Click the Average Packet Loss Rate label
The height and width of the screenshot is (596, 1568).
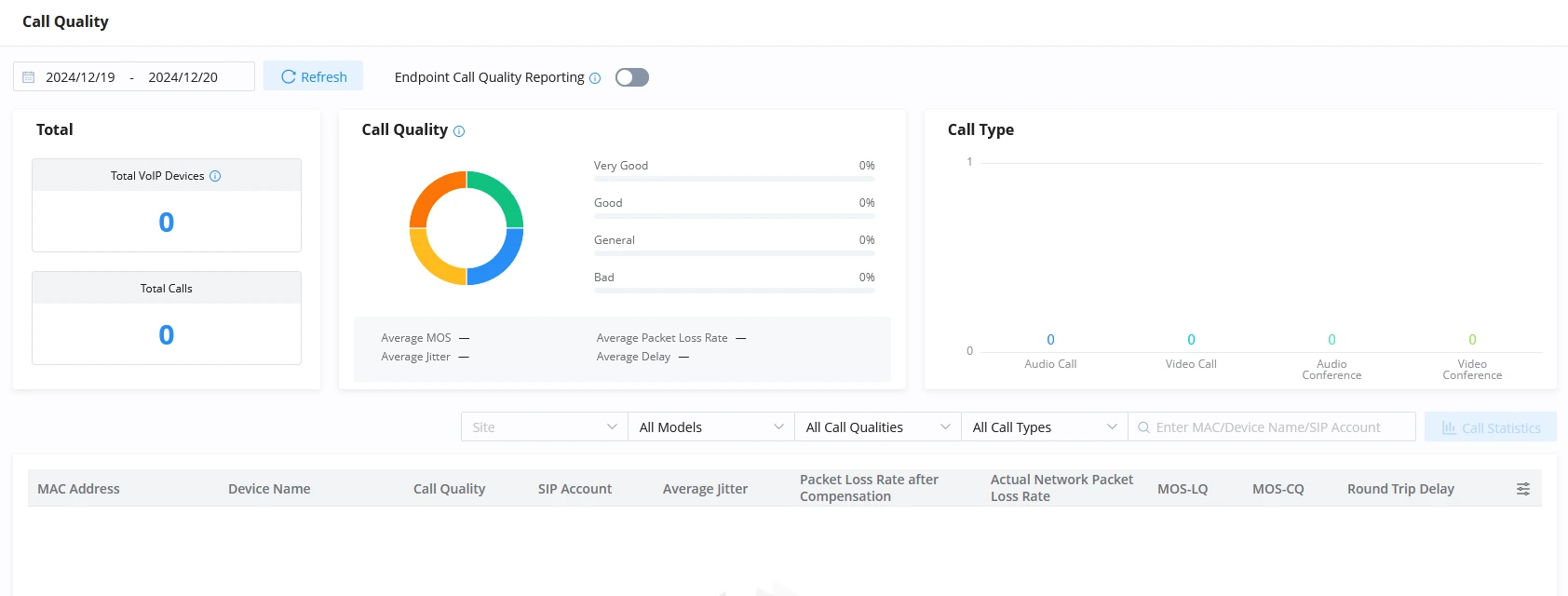(x=662, y=338)
